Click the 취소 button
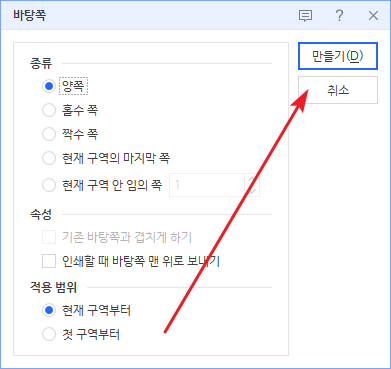 (338, 90)
